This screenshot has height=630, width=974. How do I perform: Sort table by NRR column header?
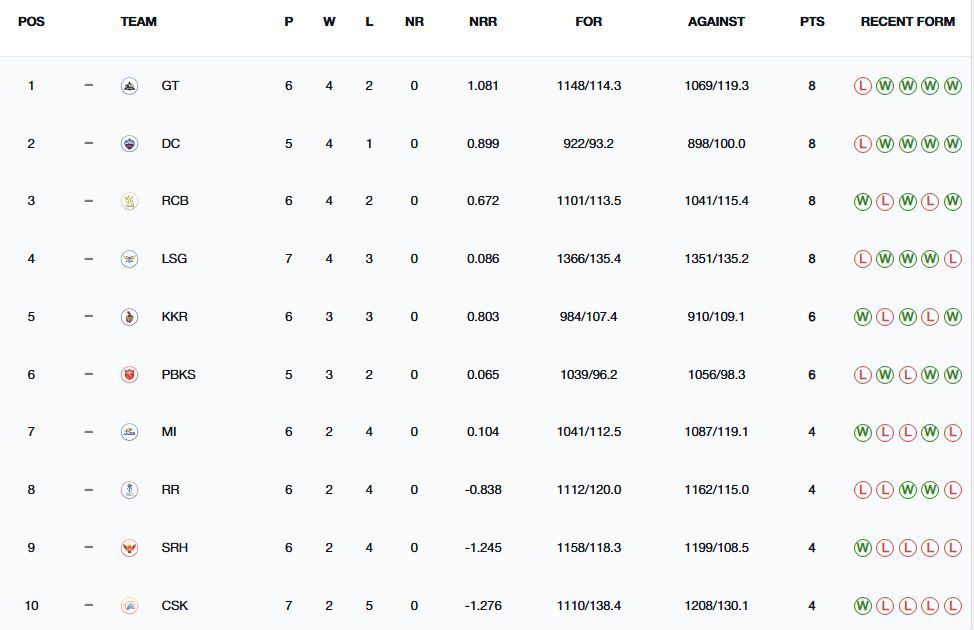[483, 22]
